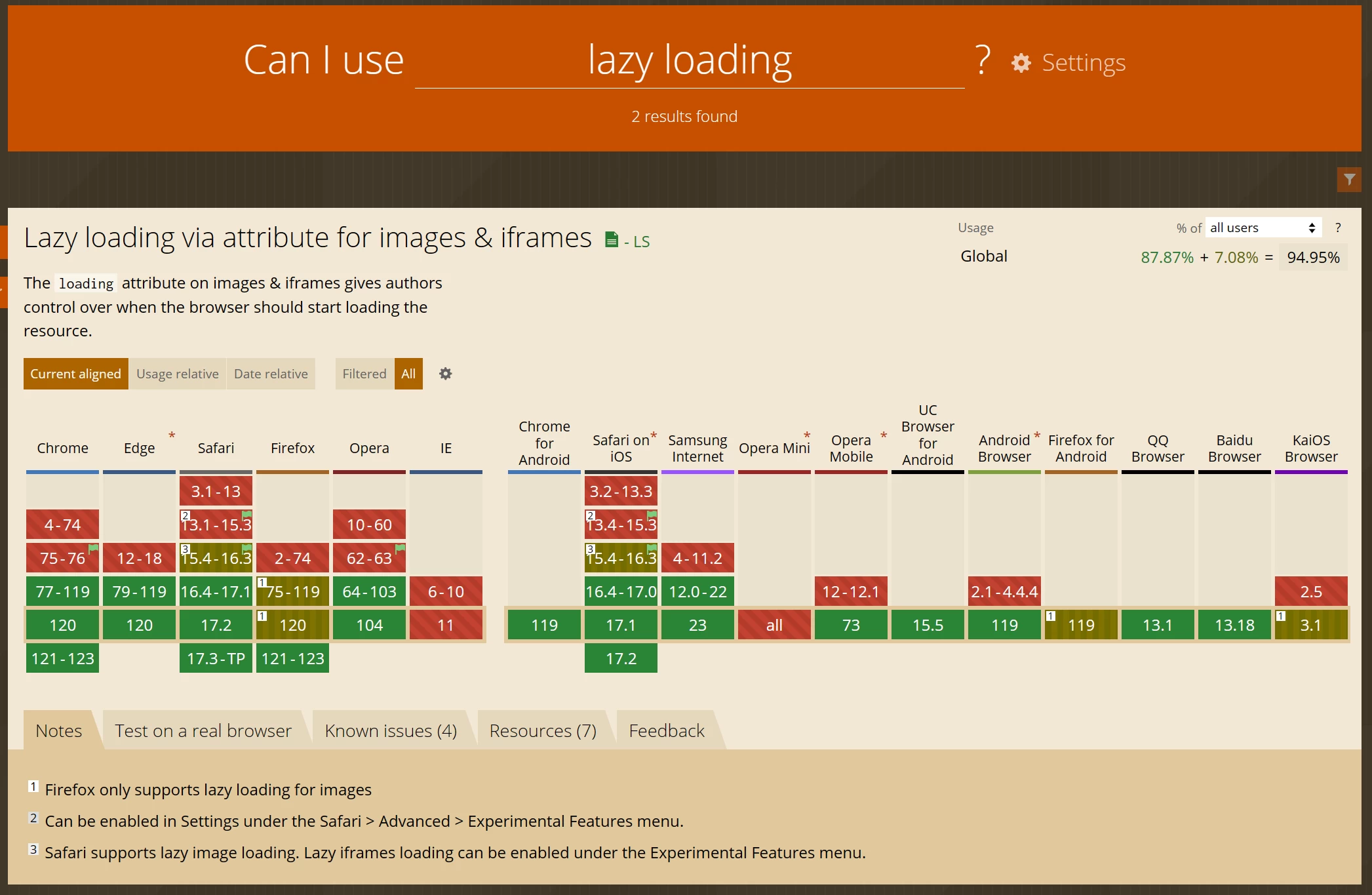Screen dimensions: 1372x895
Task: Click the usage help question mark
Action: tap(1338, 228)
